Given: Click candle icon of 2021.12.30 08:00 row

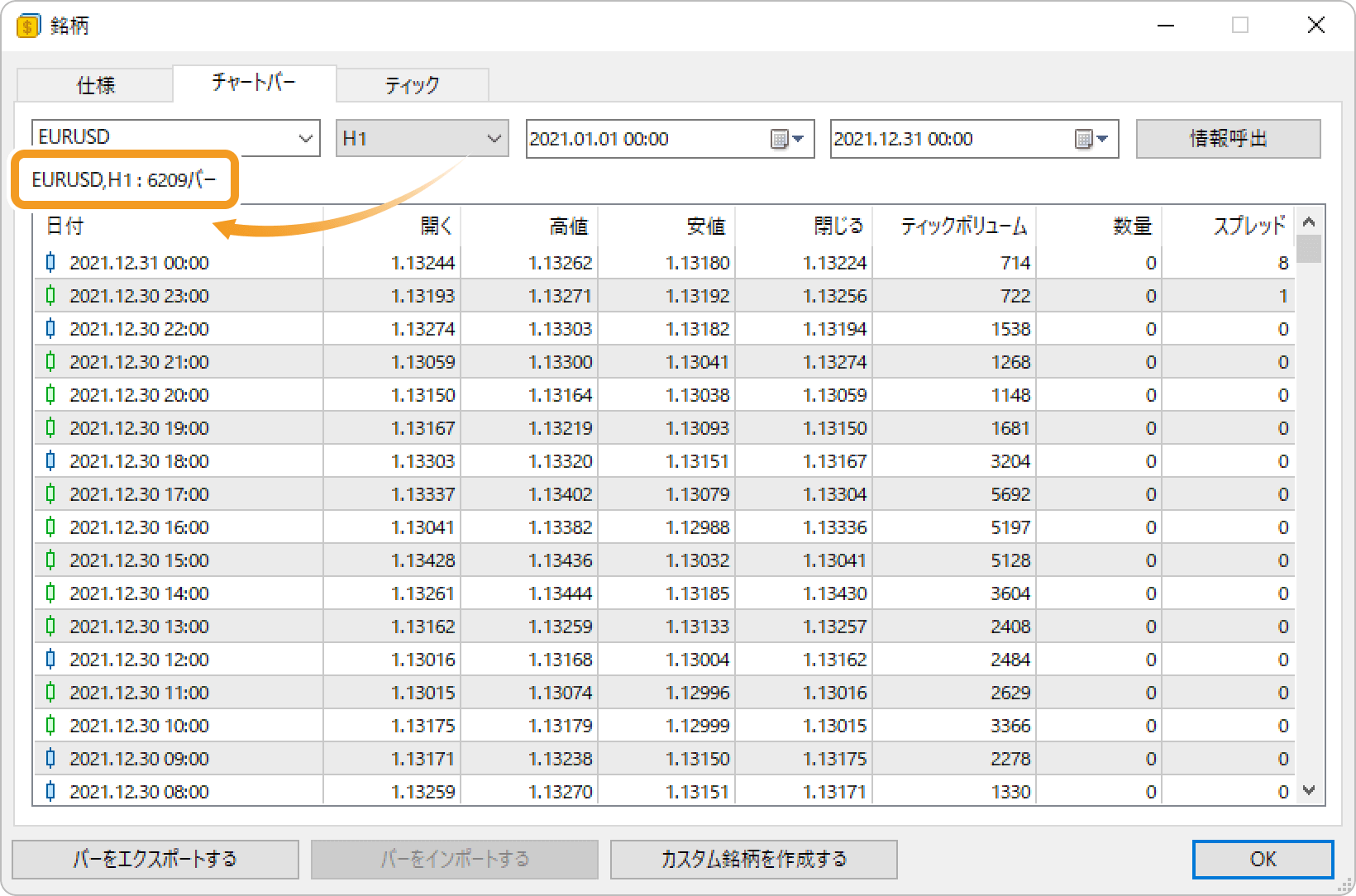Looking at the screenshot, I should pos(50,792).
